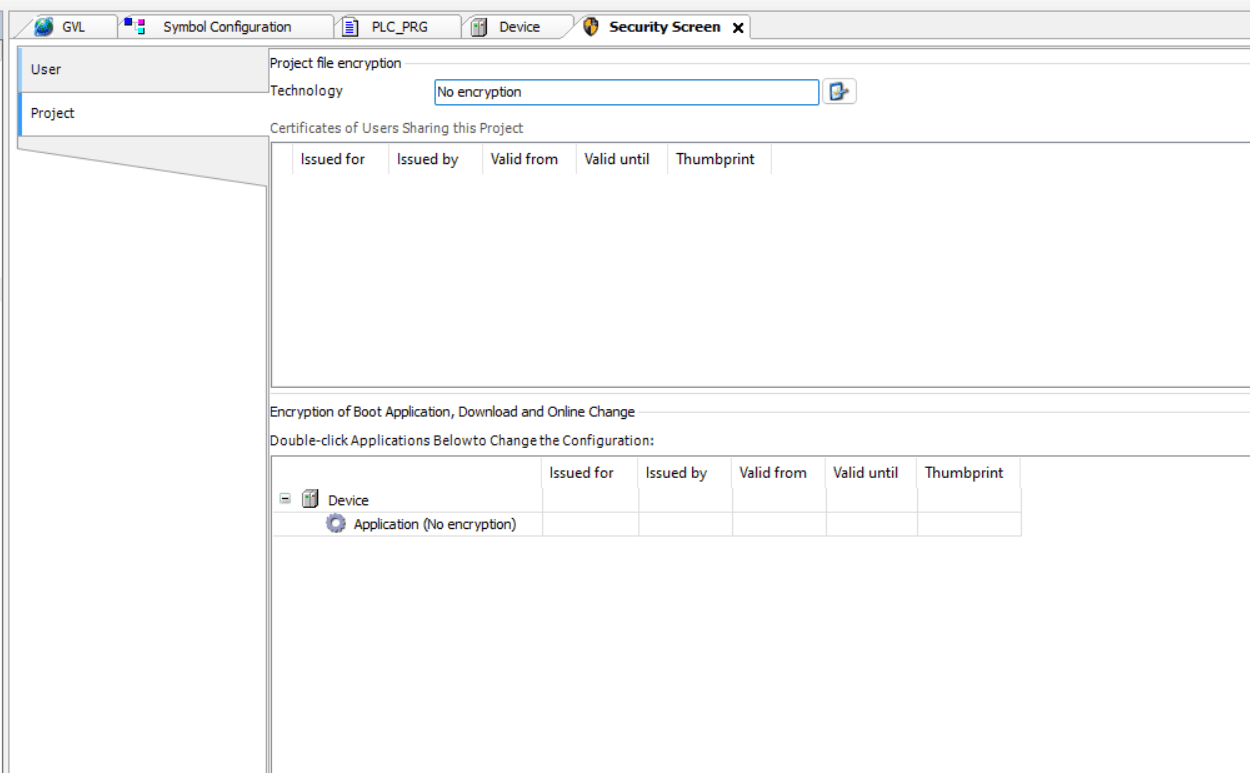This screenshot has width=1250, height=773.
Task: Click the Security Screen shield icon
Action: [x=590, y=27]
